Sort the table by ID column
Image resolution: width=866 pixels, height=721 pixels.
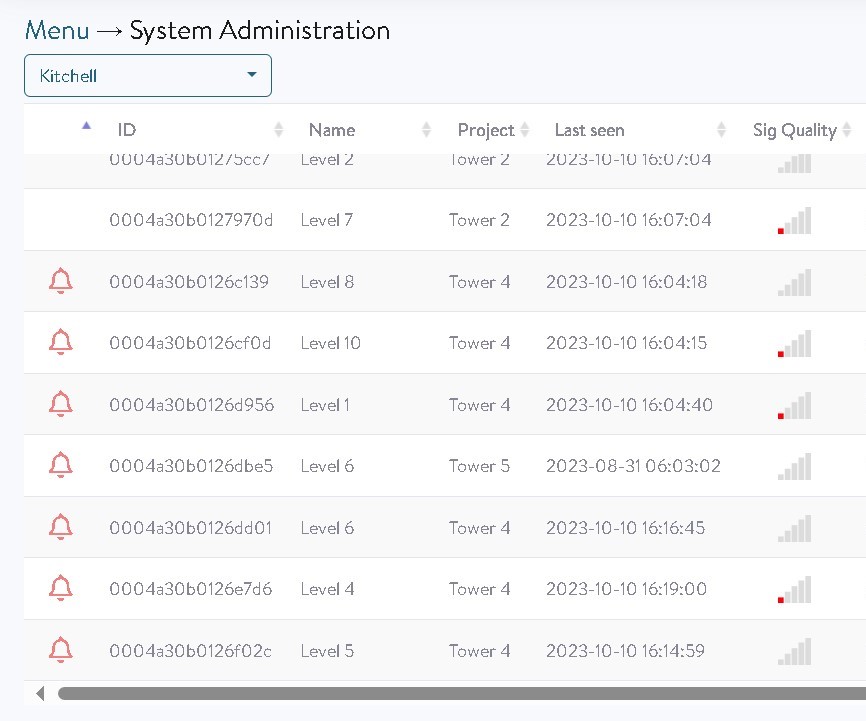pos(127,130)
